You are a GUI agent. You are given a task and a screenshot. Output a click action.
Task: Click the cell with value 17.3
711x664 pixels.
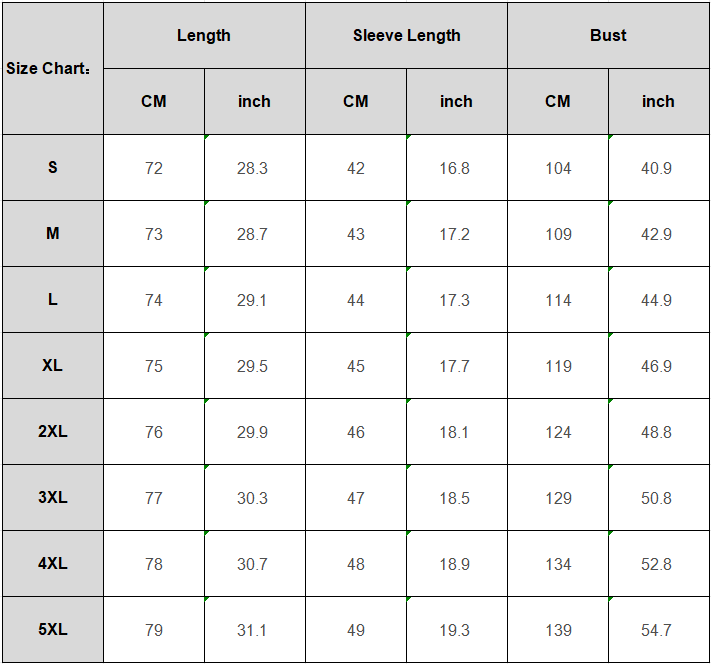pyautogui.click(x=455, y=300)
